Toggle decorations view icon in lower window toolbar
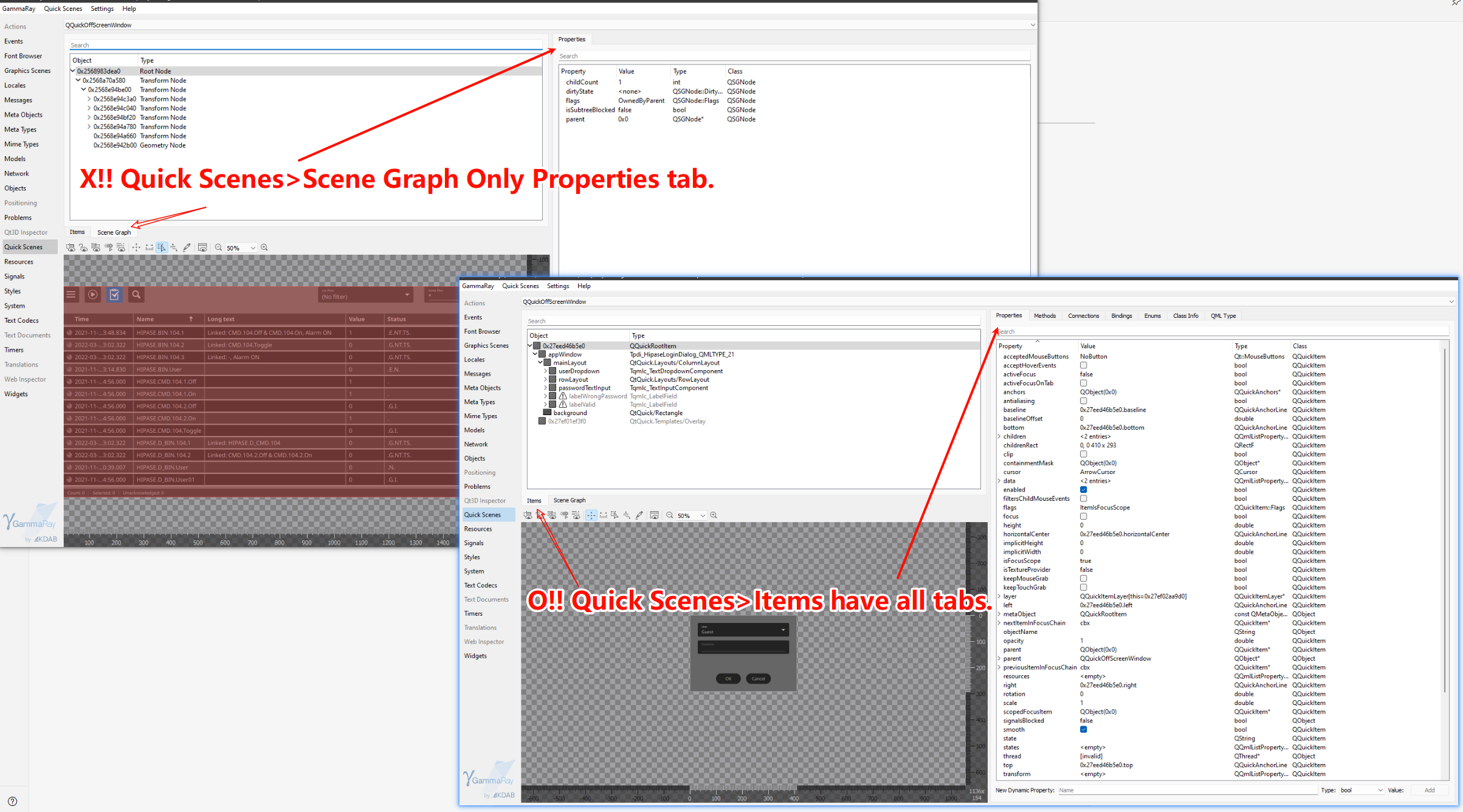This screenshot has height=812, width=1463. tap(655, 515)
